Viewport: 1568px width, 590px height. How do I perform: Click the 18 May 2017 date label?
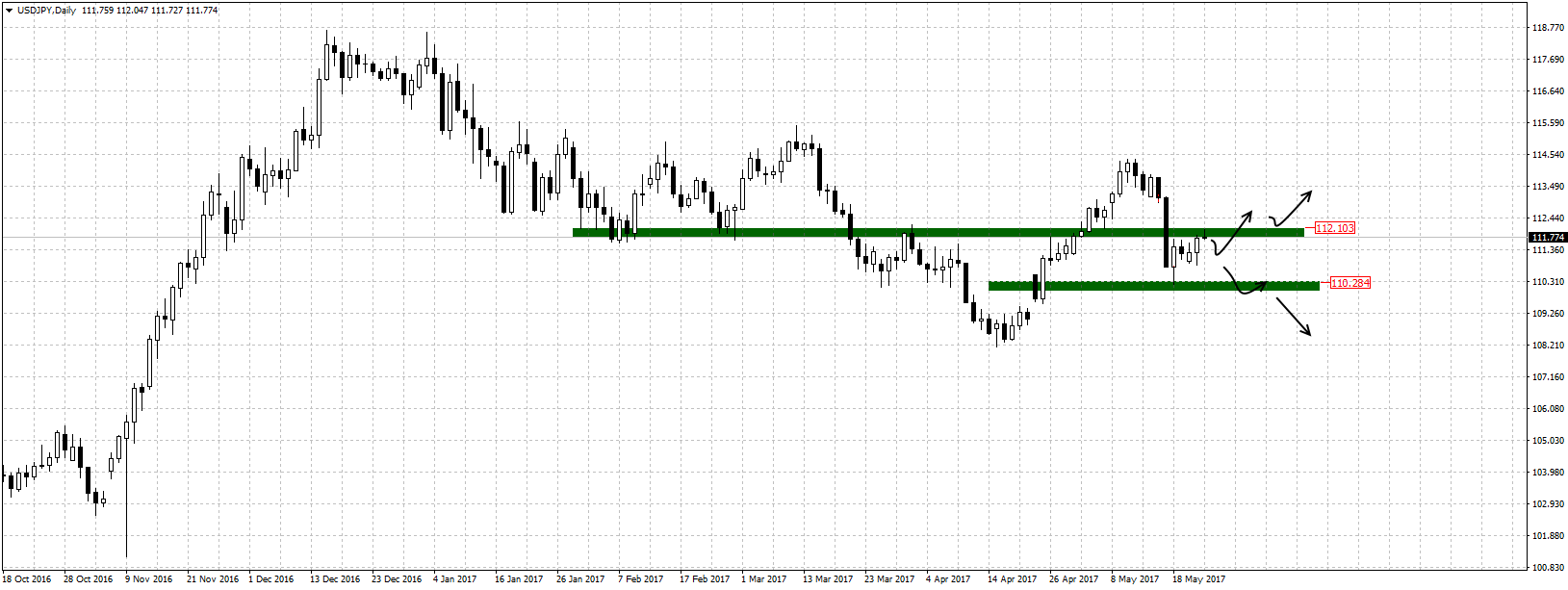1198,578
